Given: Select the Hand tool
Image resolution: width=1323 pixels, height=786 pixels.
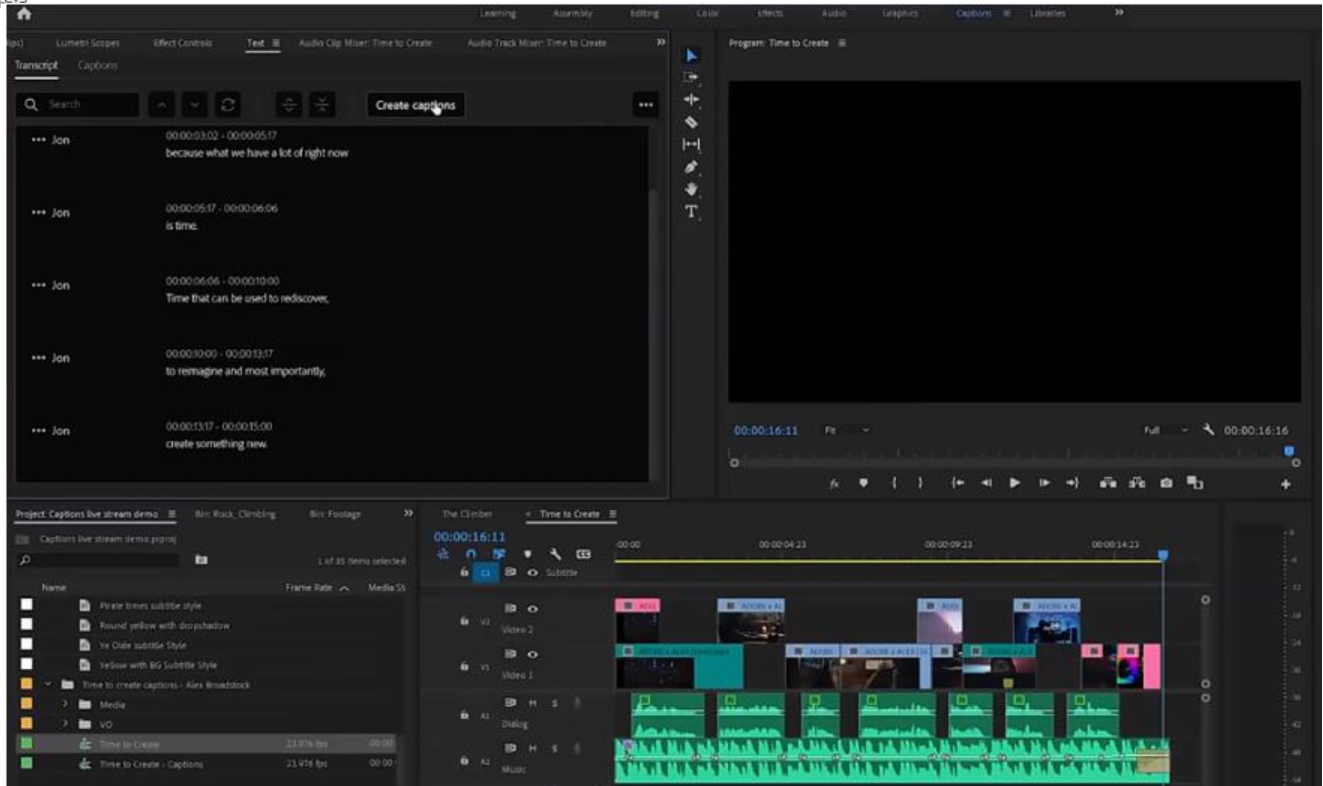Looking at the screenshot, I should coord(691,188).
